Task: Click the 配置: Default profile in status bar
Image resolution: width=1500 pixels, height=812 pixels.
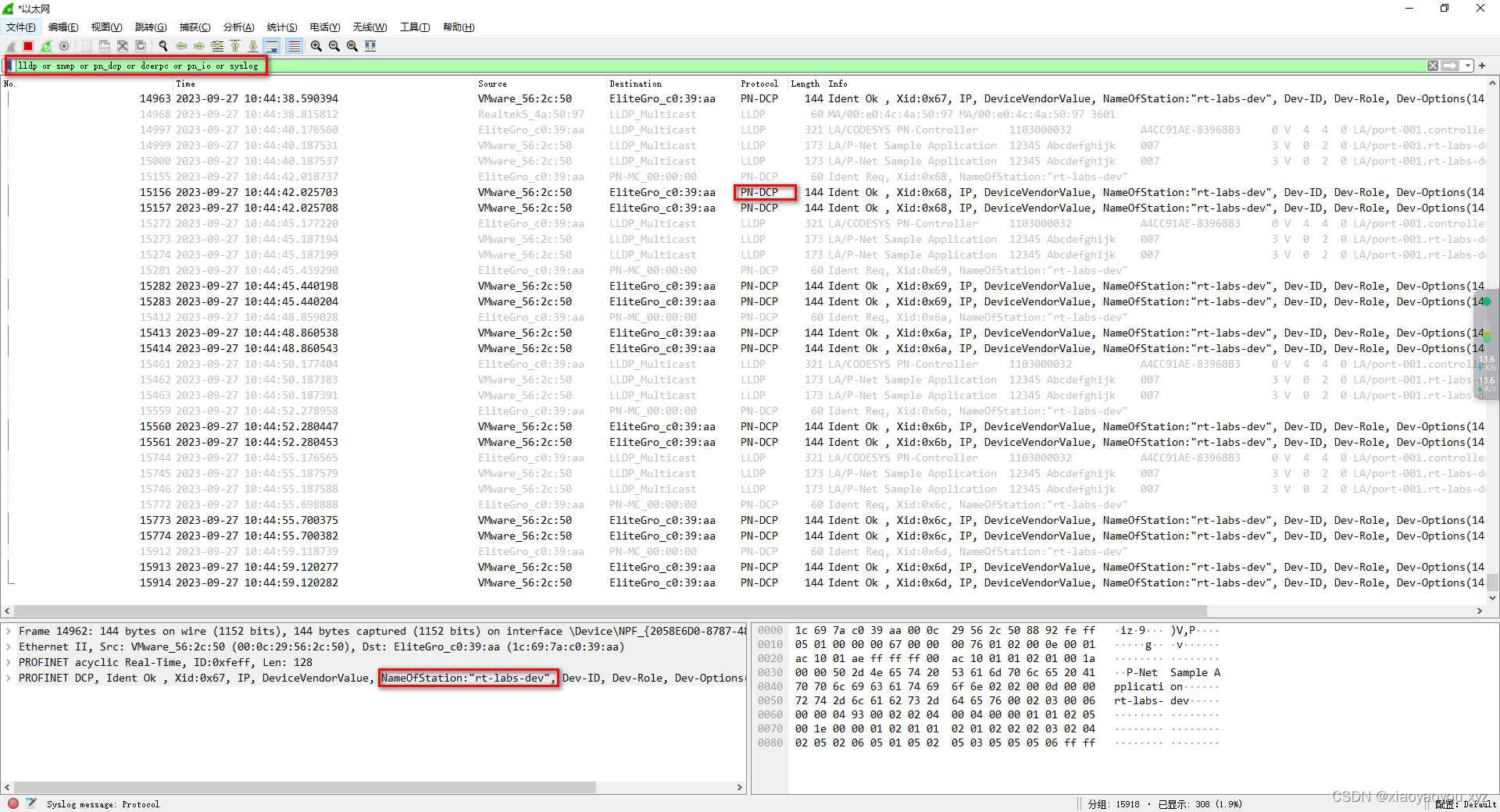Action: pos(1466,803)
